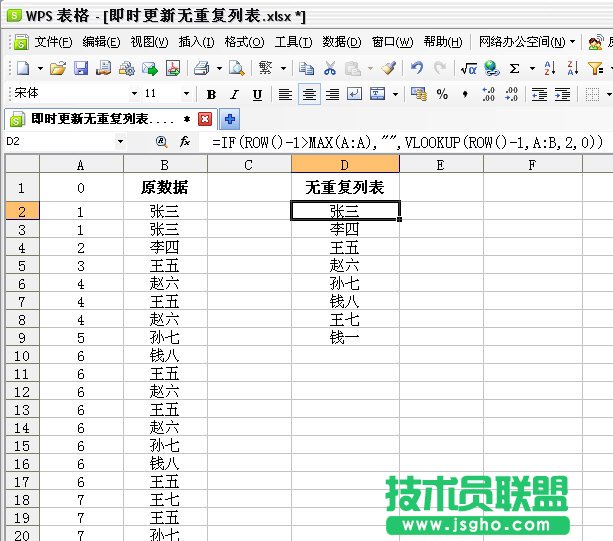Toggle bold formatting
Viewport: 613px width, 541px height.
coord(211,94)
